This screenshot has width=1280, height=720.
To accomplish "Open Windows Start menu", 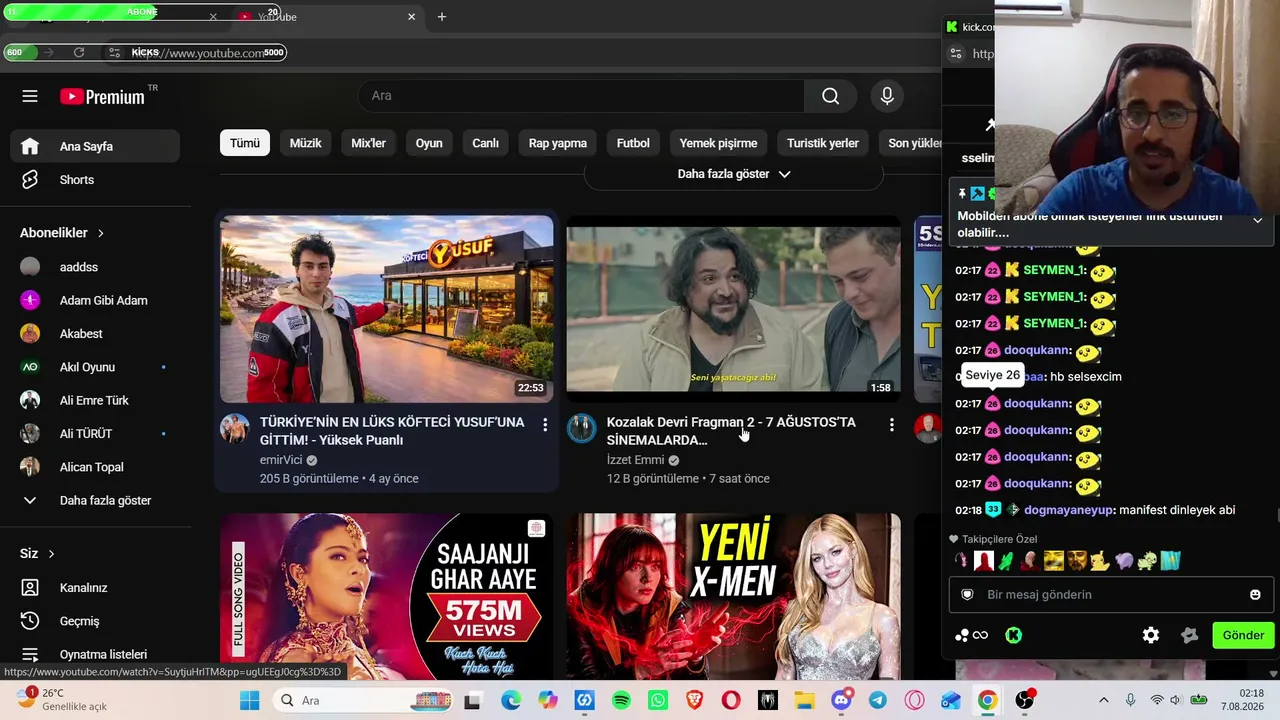I will point(250,701).
